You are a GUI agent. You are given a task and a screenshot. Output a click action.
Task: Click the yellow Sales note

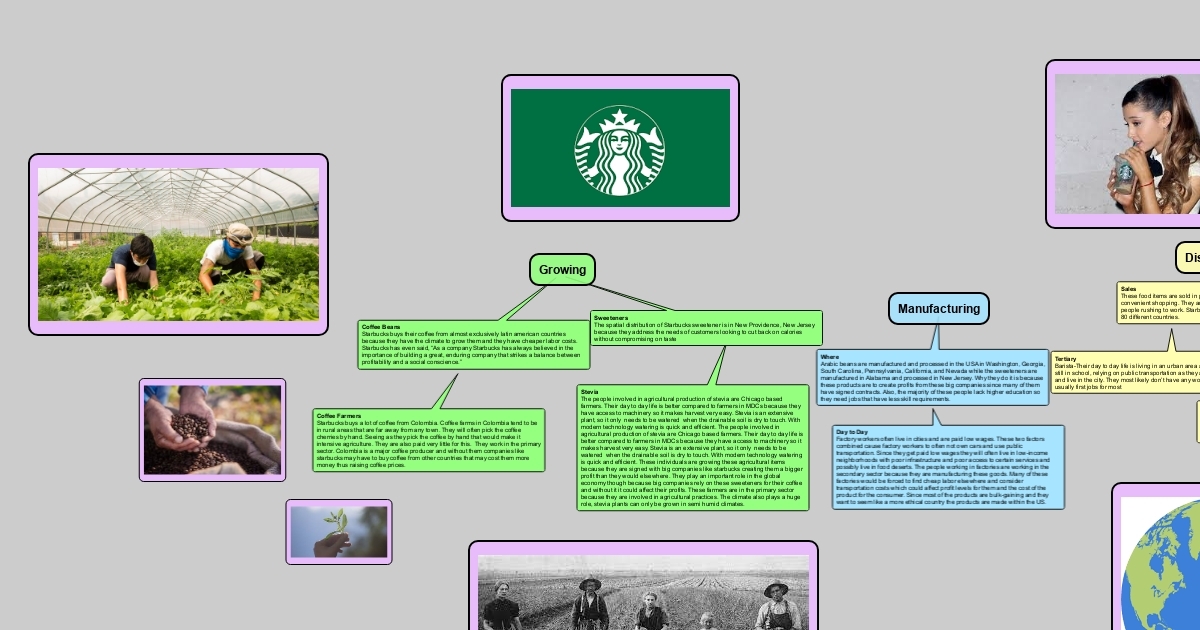[x=1160, y=303]
